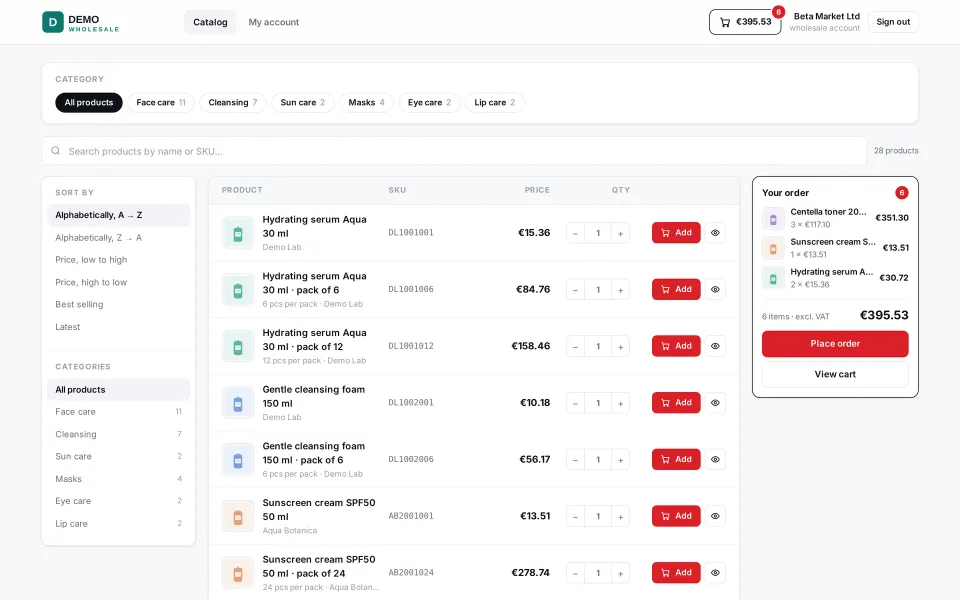Filter by Cleansing pill
960x600 pixels.
233,102
